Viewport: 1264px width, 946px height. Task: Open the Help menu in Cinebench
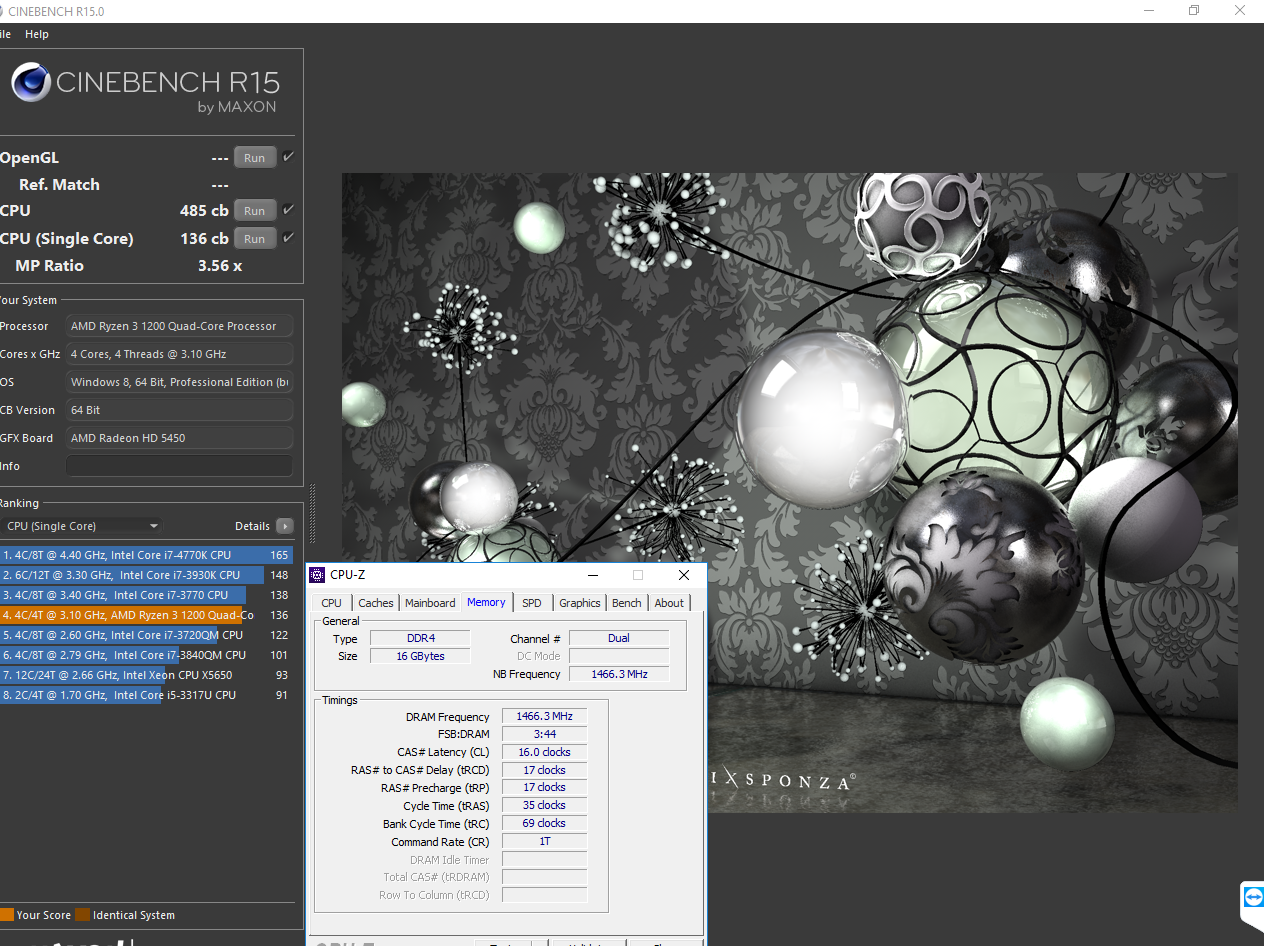click(x=37, y=34)
